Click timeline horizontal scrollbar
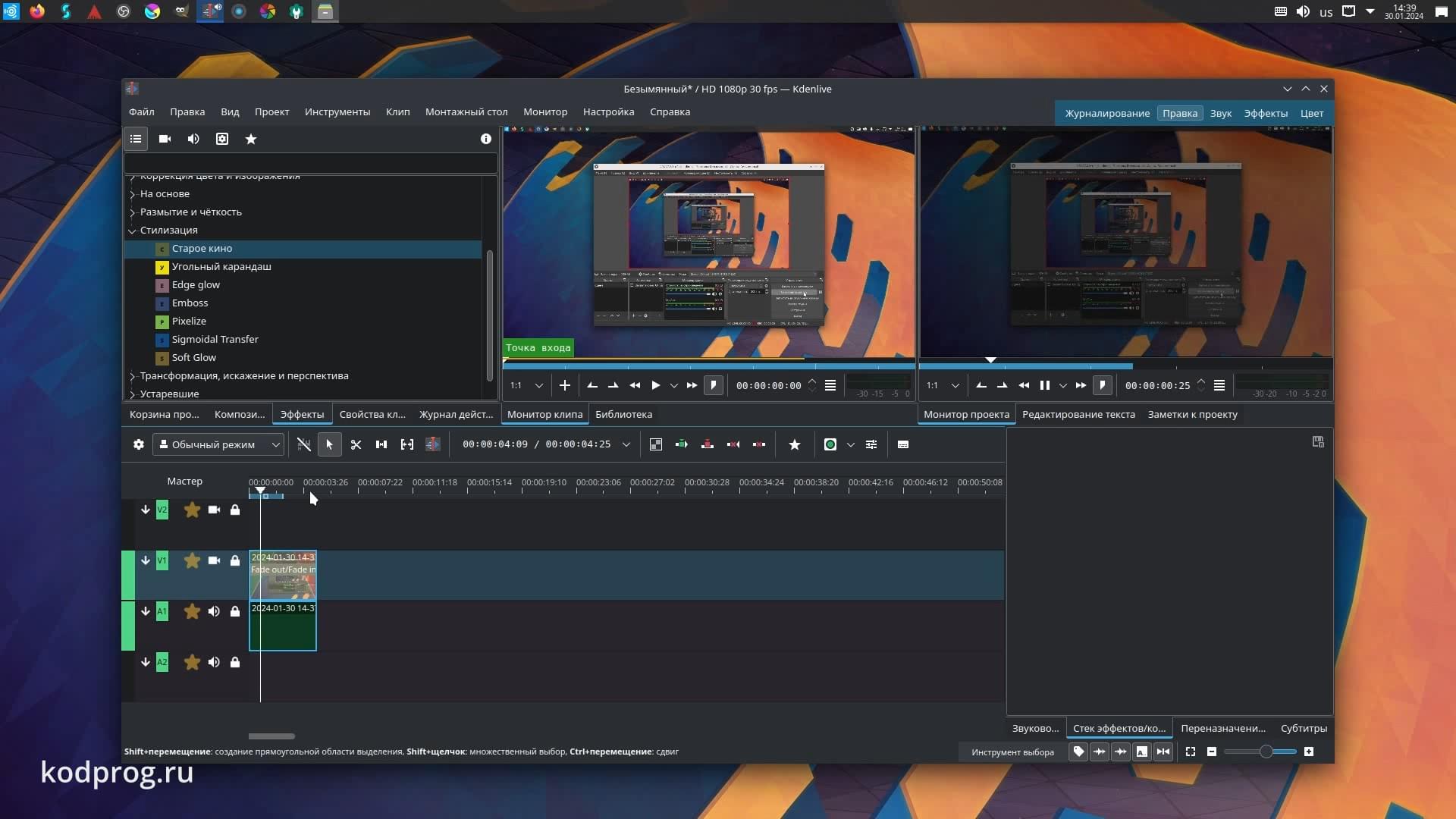The height and width of the screenshot is (819, 1456). point(271,736)
